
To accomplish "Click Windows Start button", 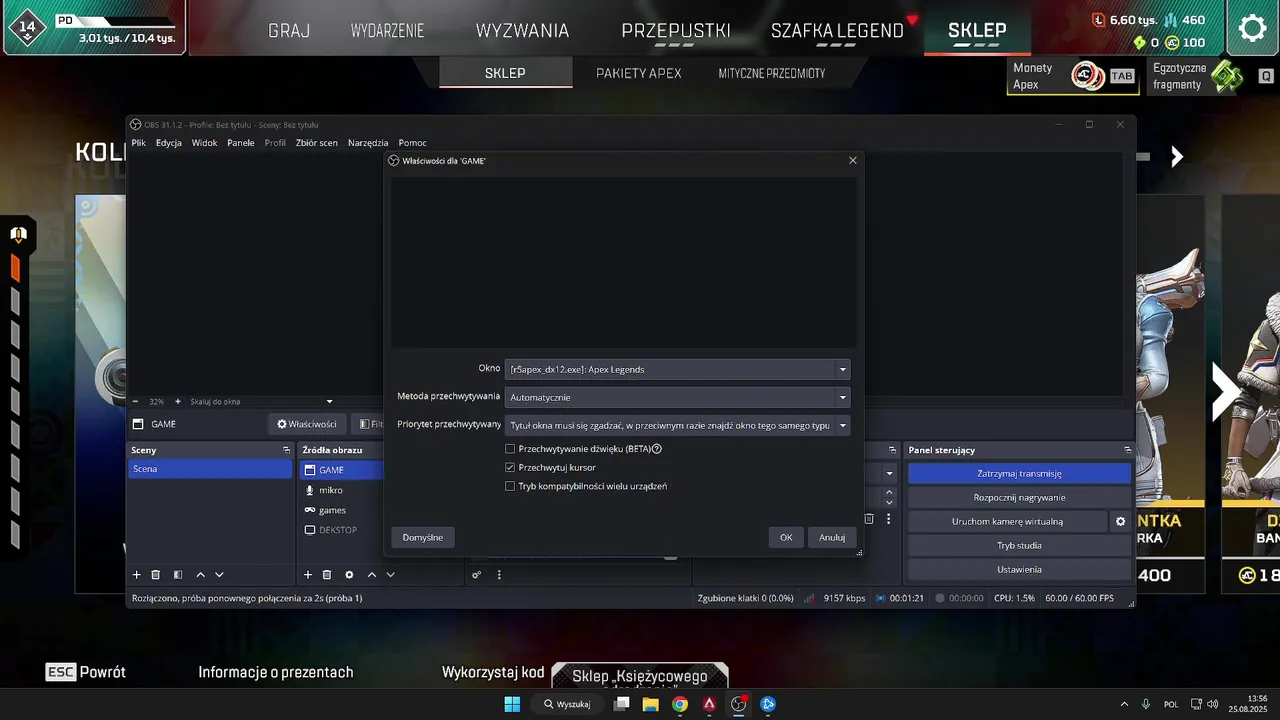I will [512, 704].
